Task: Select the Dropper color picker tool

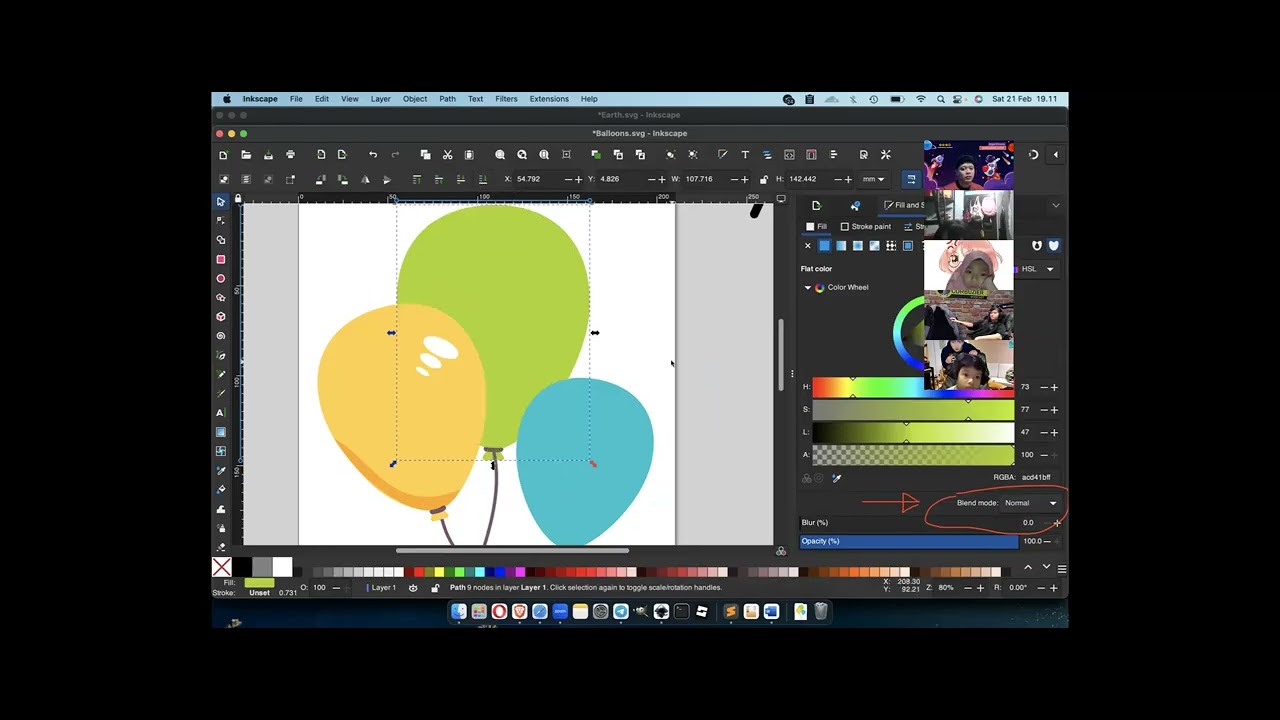Action: pos(221,470)
